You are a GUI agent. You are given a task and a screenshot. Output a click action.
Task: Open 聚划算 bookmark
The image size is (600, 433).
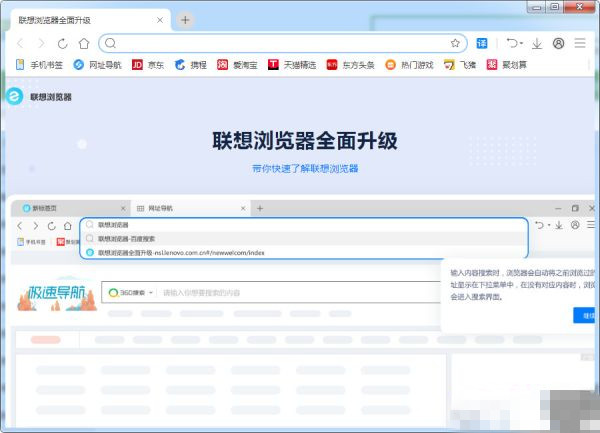pos(506,65)
